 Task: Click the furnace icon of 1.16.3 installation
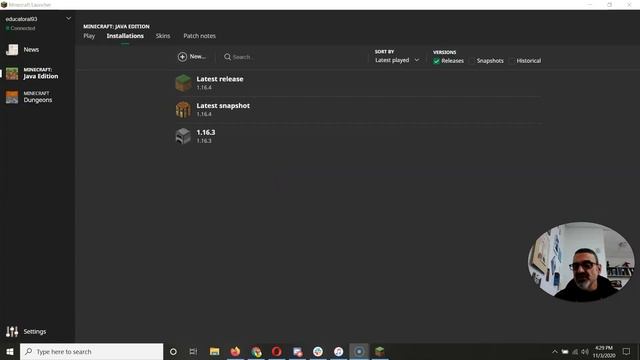click(183, 136)
